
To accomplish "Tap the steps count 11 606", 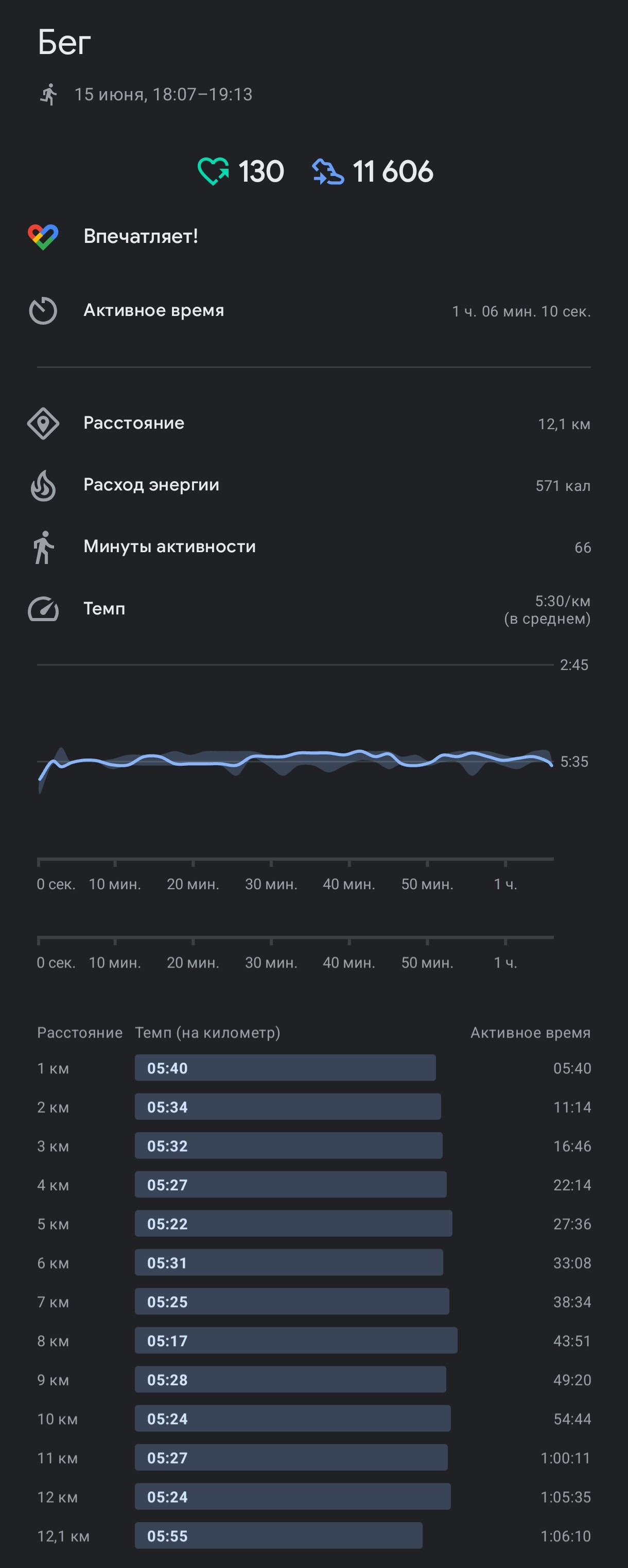I will [x=393, y=171].
